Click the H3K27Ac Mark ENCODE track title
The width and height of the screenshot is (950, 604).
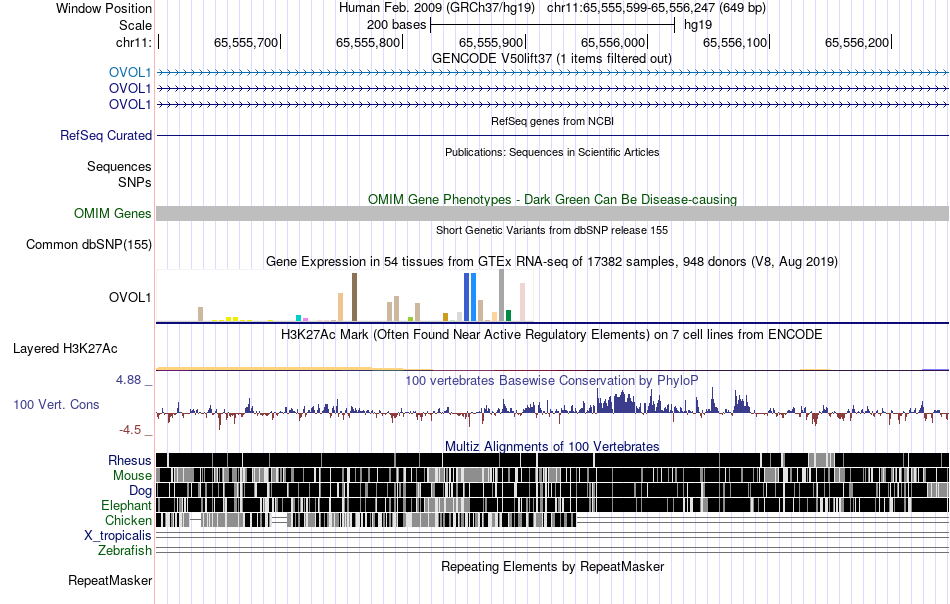click(552, 334)
